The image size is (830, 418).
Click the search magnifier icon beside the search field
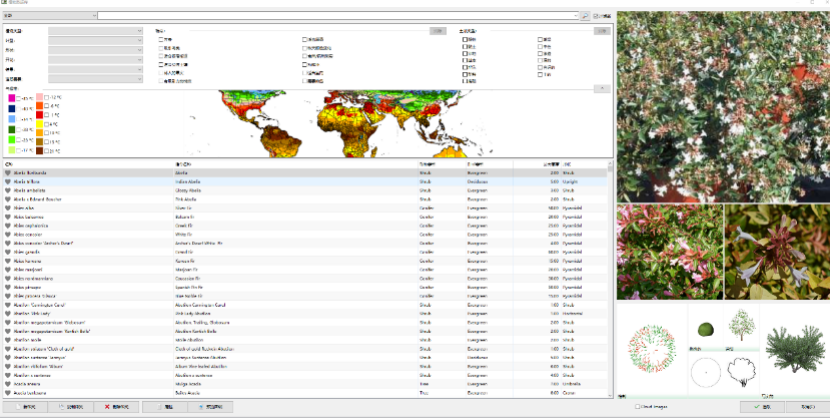click(x=585, y=16)
